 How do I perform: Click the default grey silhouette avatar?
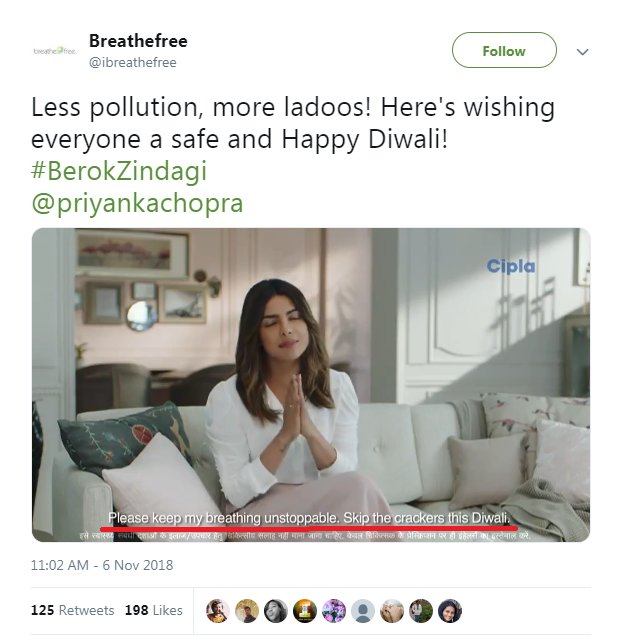pos(363,611)
